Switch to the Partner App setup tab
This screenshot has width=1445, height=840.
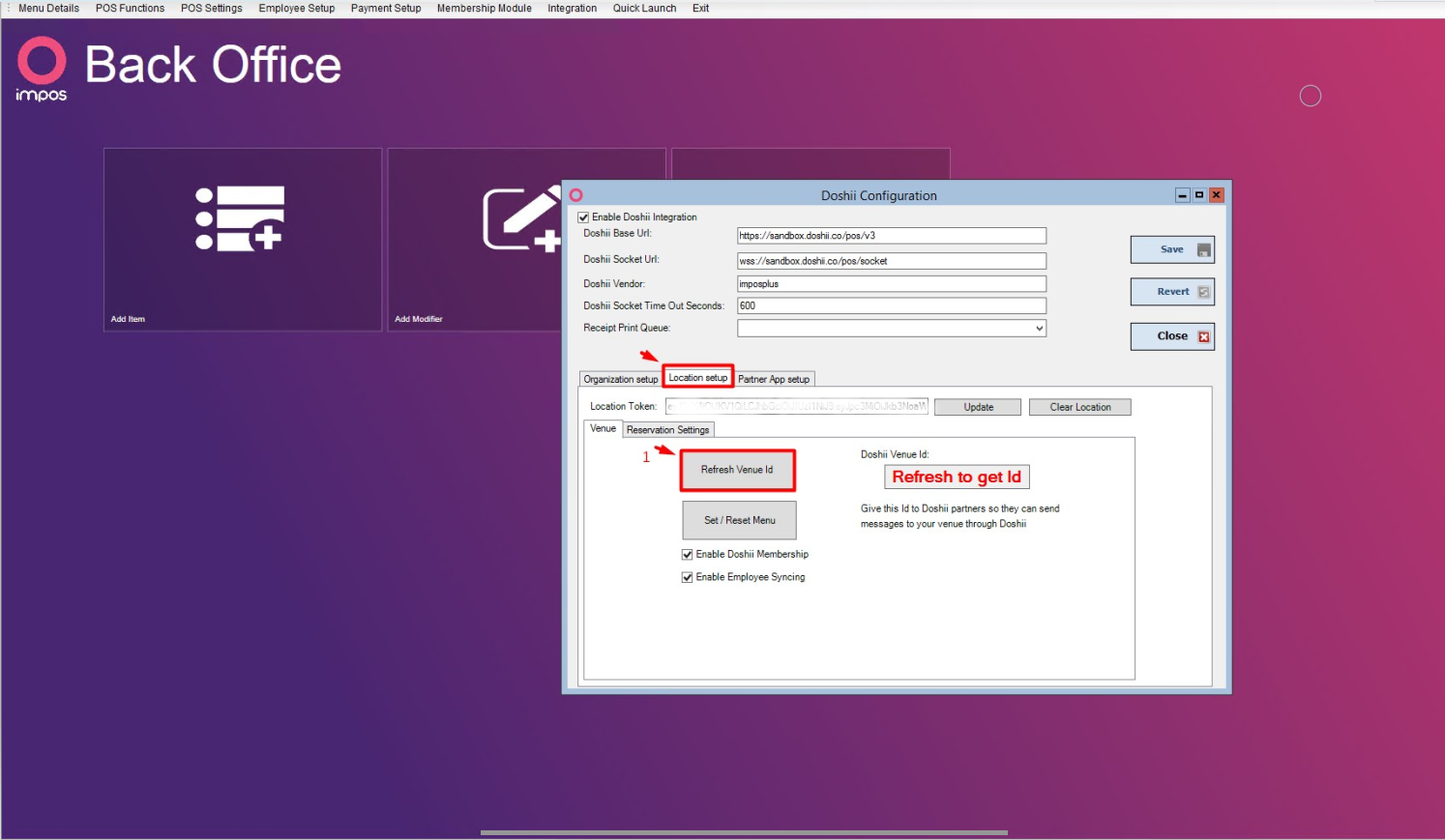coord(774,379)
